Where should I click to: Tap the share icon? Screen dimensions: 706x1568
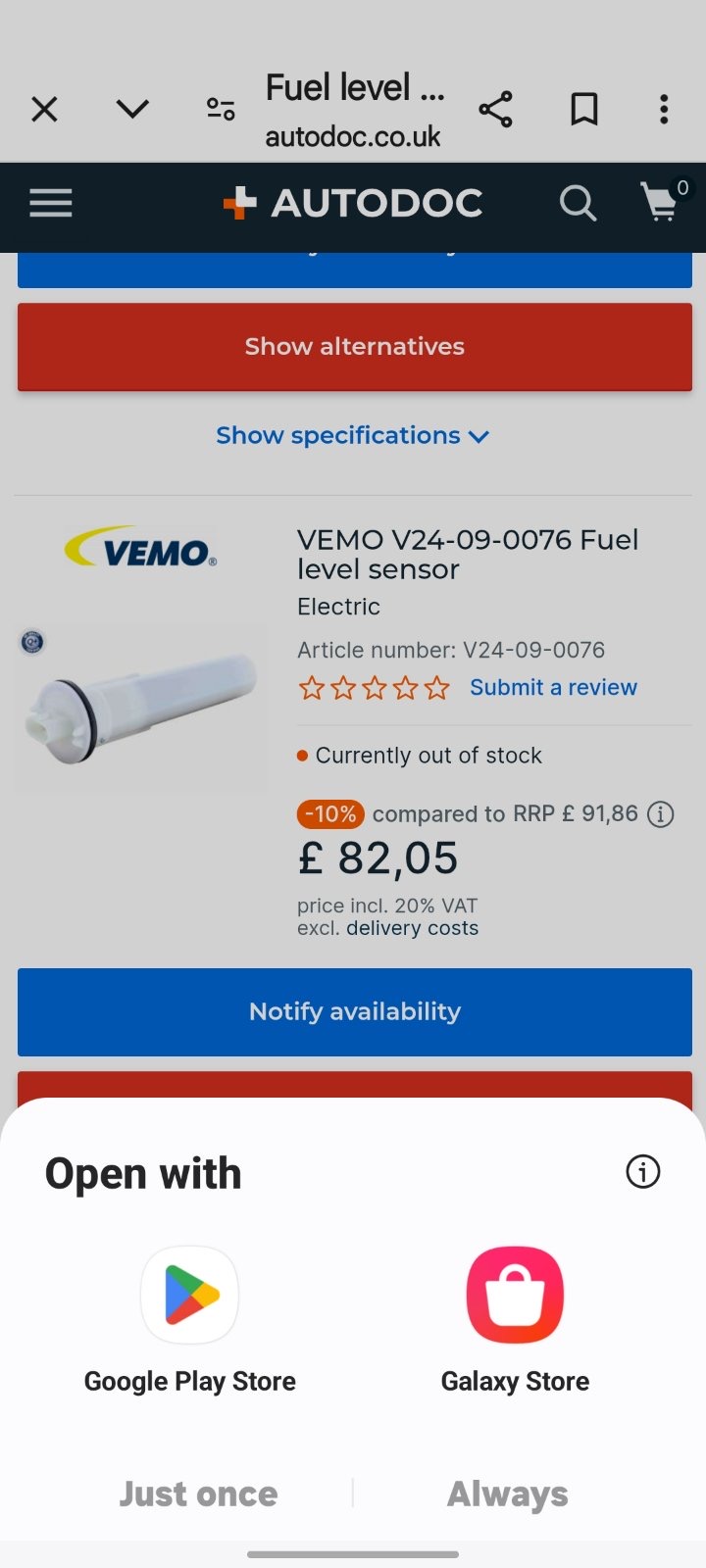pyautogui.click(x=496, y=109)
